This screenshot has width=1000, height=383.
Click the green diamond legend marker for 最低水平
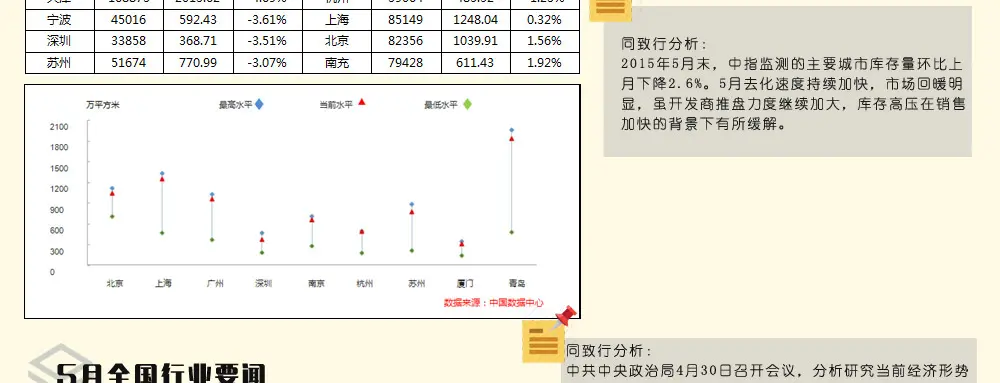[x=467, y=104]
